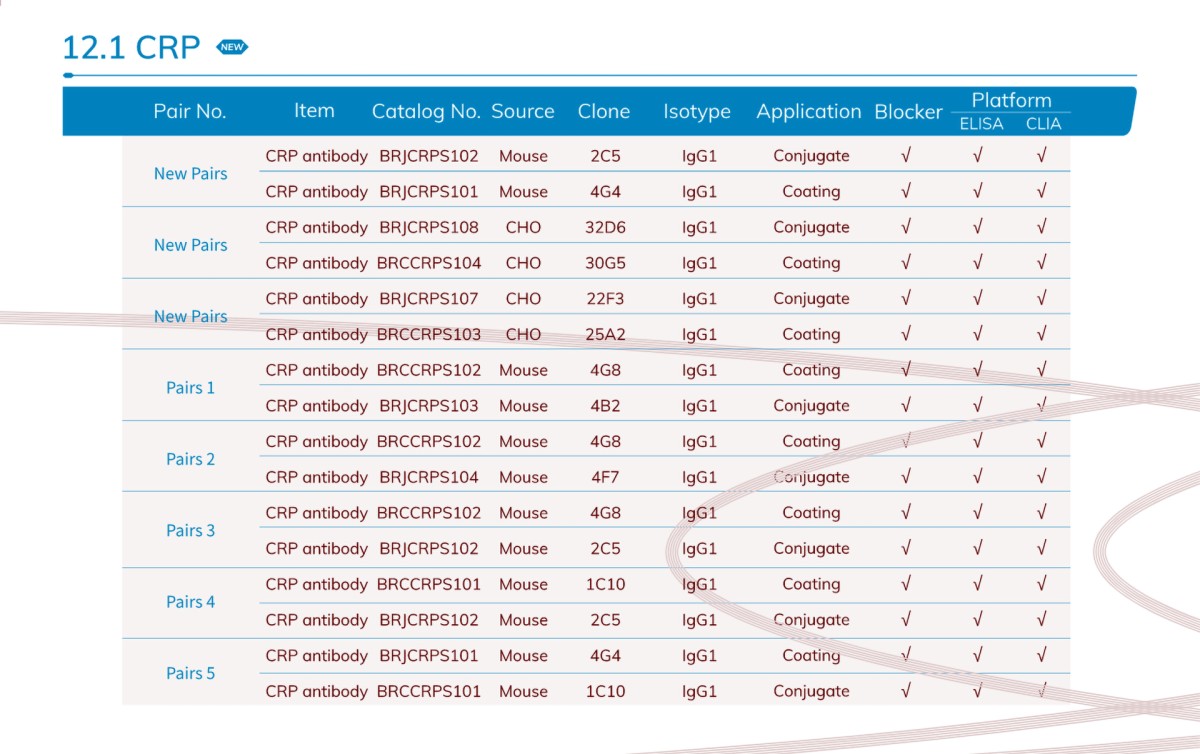The width and height of the screenshot is (1200, 754).
Task: Select the Catalog No. column header
Action: pyautogui.click(x=426, y=112)
